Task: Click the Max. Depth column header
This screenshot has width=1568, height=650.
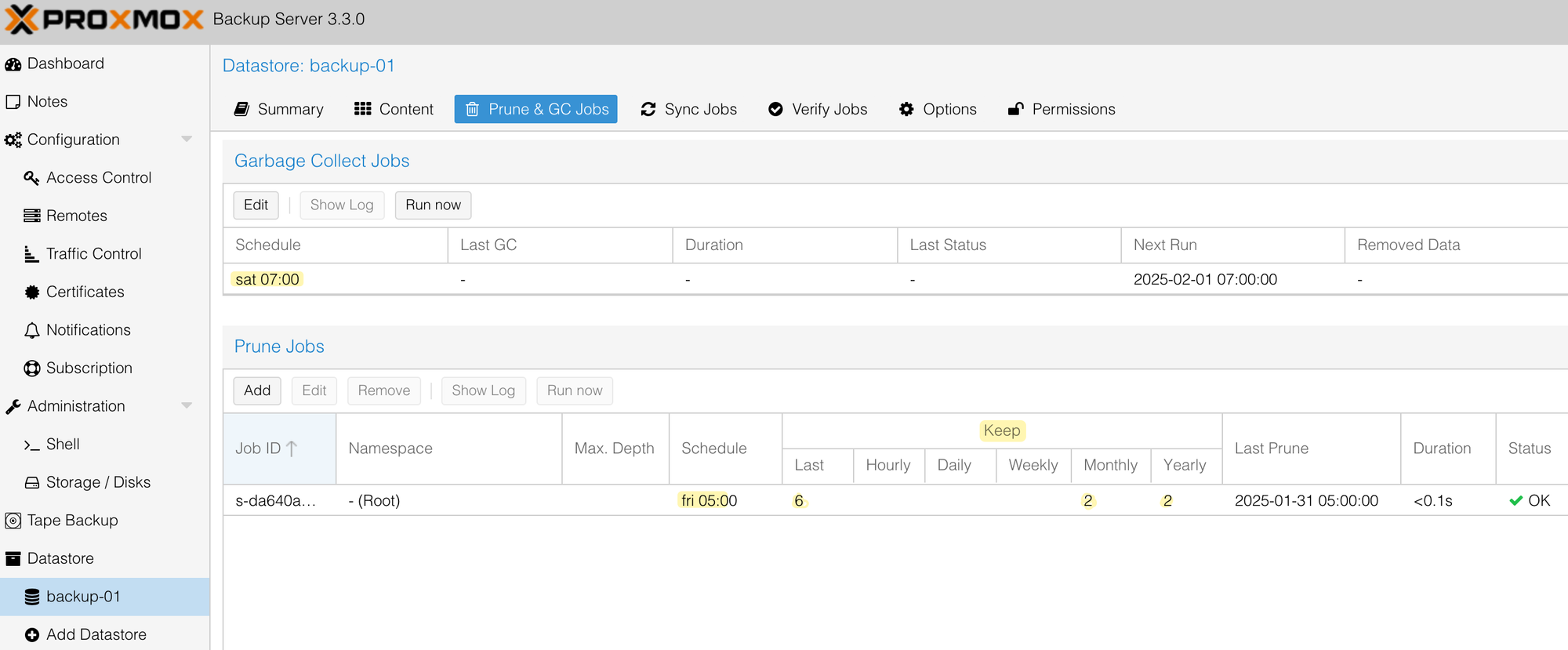Action: 615,448
